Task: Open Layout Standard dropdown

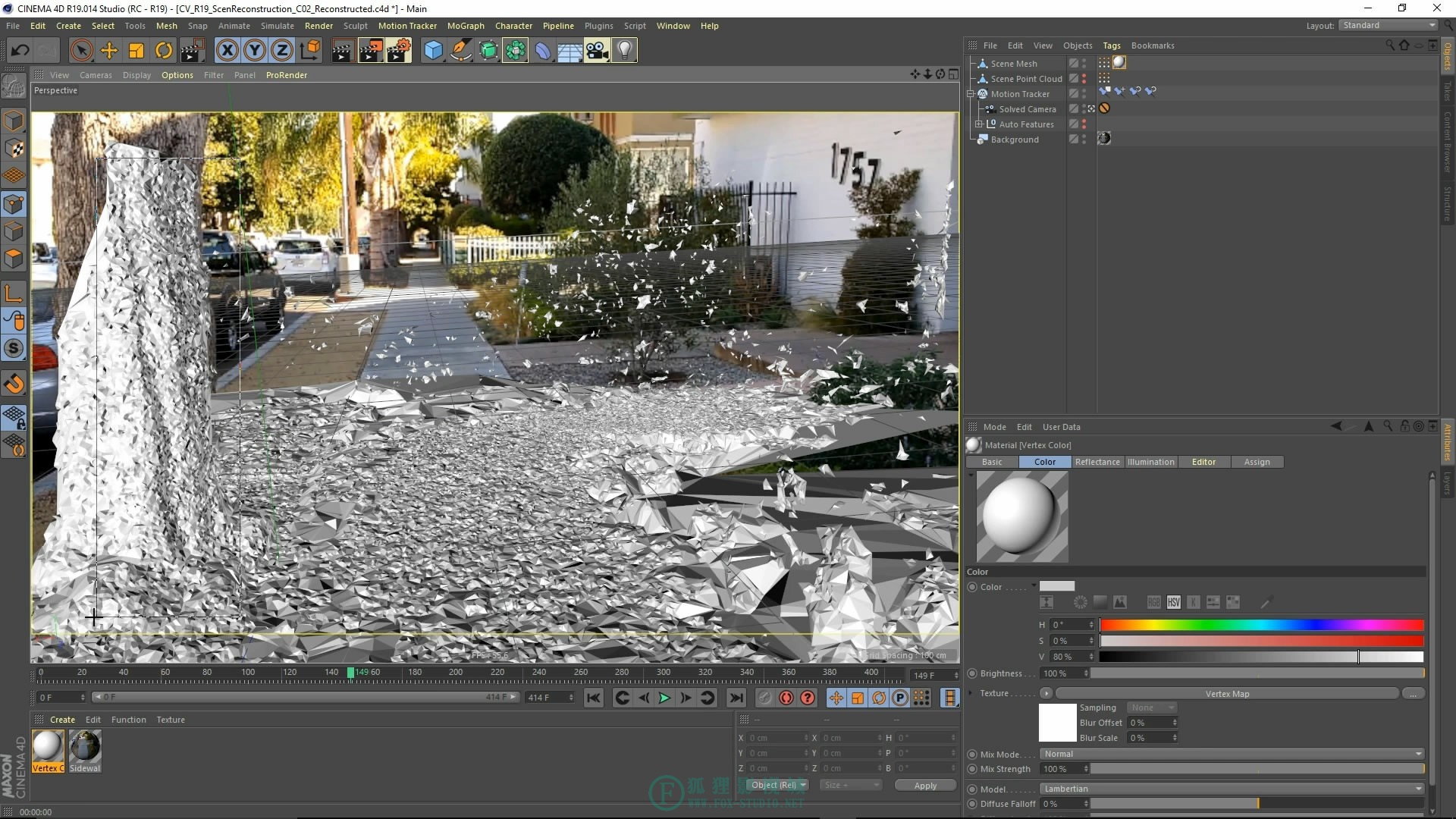Action: tap(1388, 25)
